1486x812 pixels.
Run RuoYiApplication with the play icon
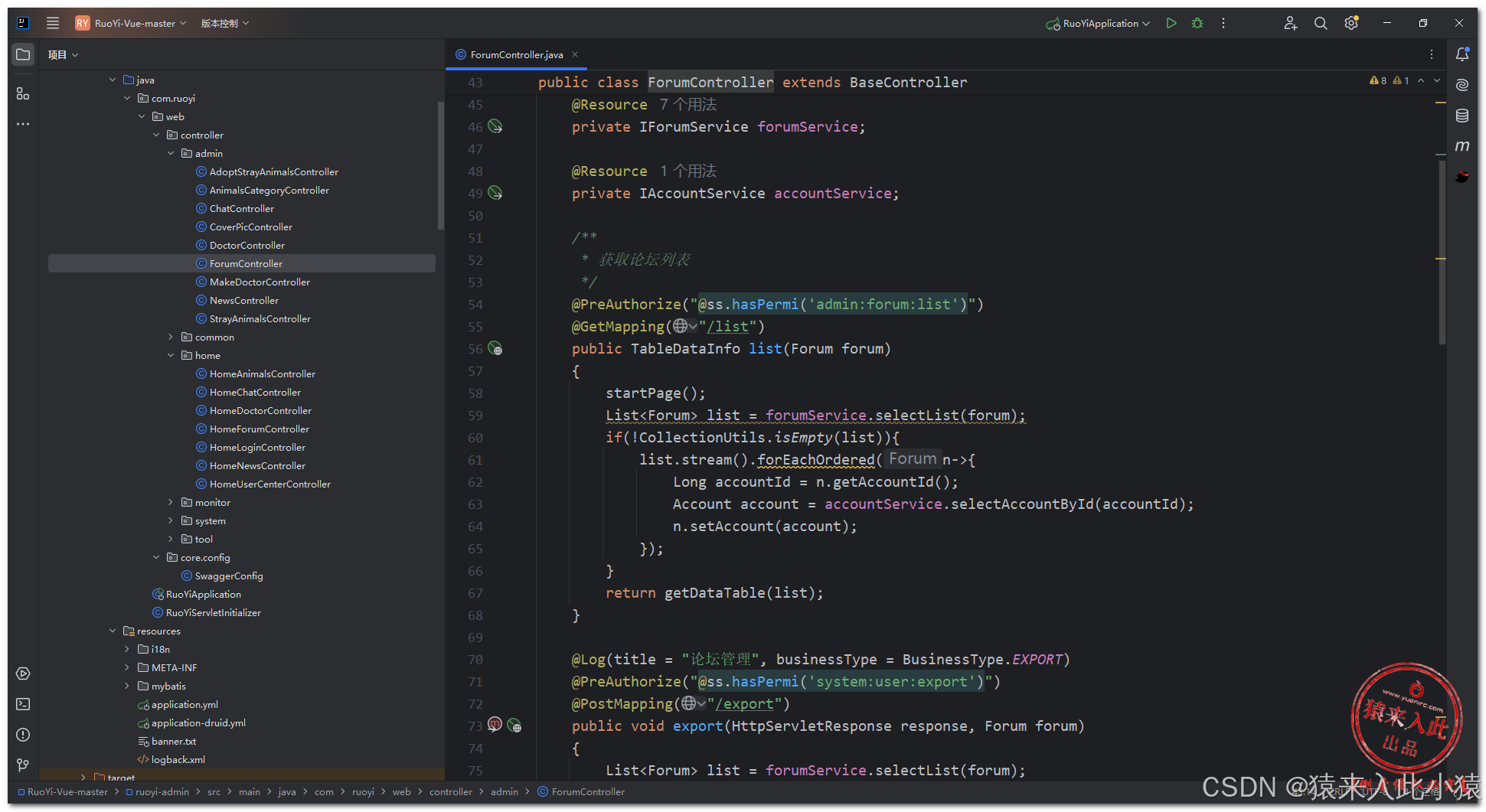pos(1171,23)
